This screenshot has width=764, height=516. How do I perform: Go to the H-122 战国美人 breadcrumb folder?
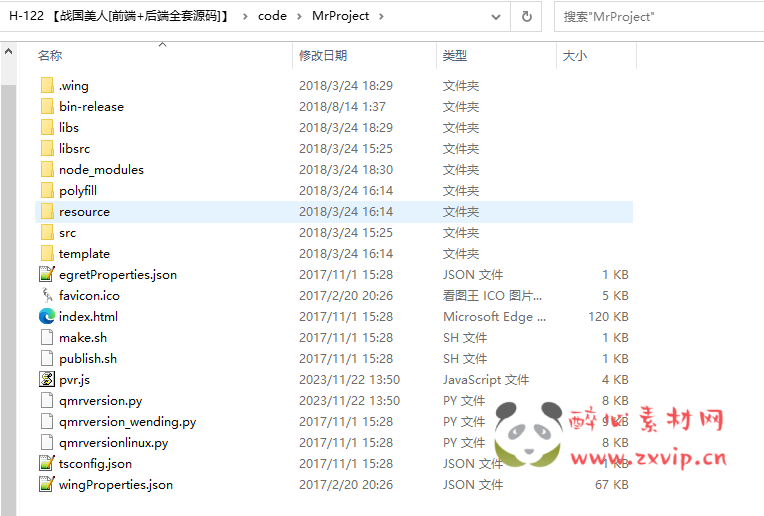tap(118, 16)
